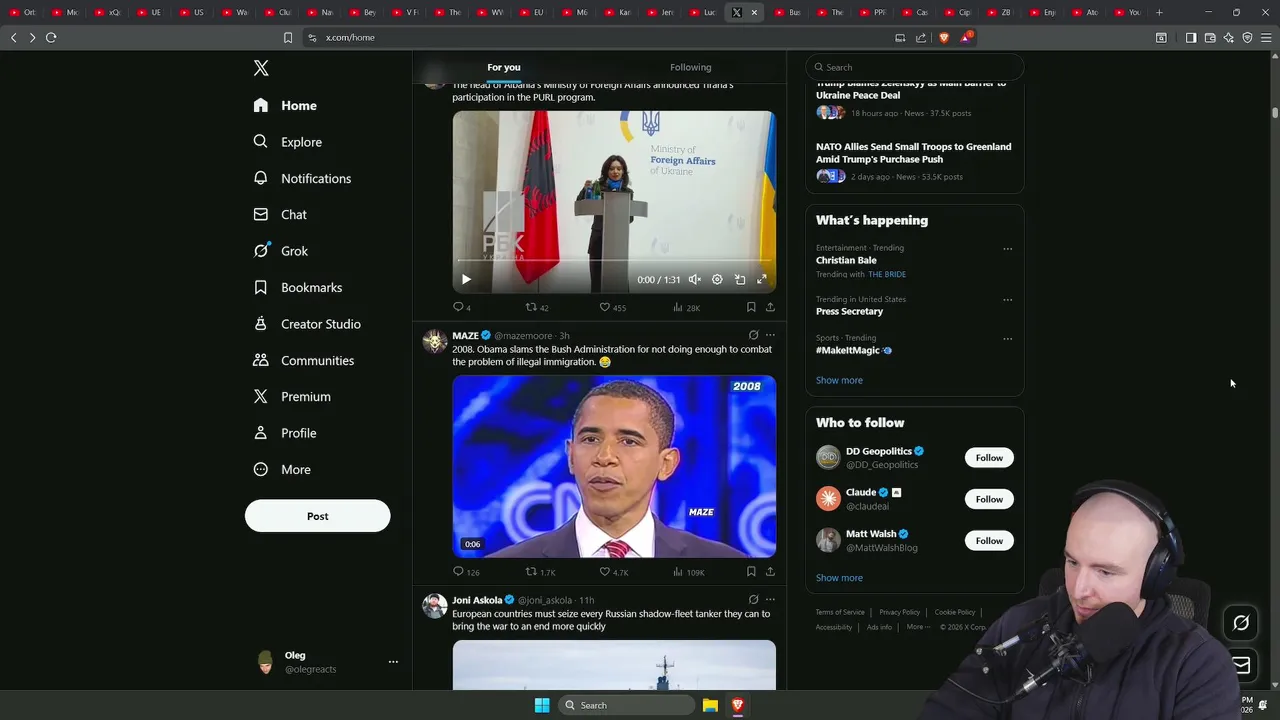Viewport: 1280px width, 720px height.
Task: Open the Privacy Policy footer link
Action: click(x=899, y=612)
